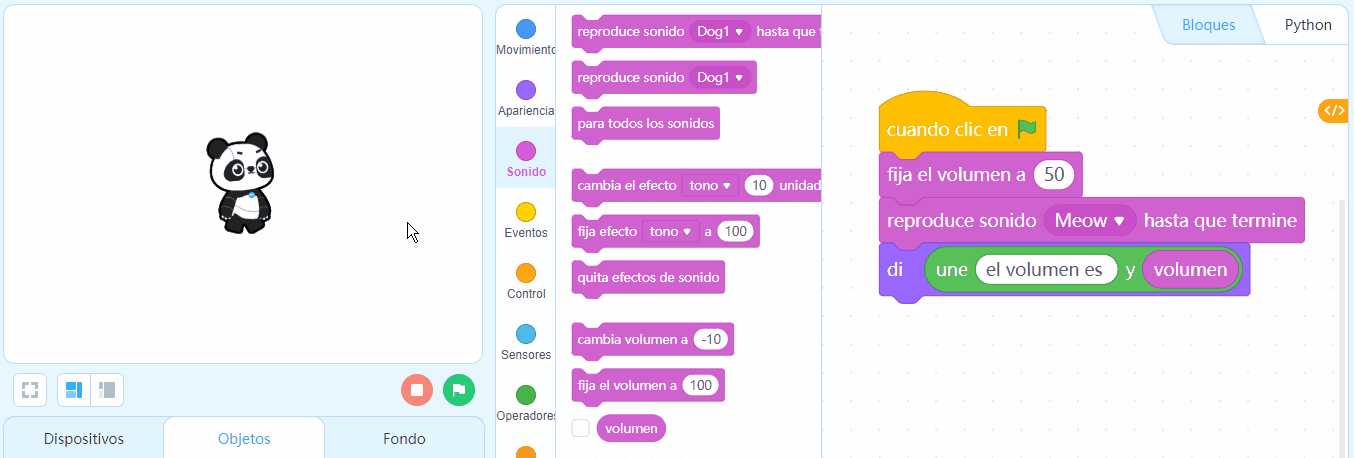Viewport: 1354px width, 458px height.
Task: Open the Dog1 dropdown in the 'hasta que' block
Action: pos(720,32)
